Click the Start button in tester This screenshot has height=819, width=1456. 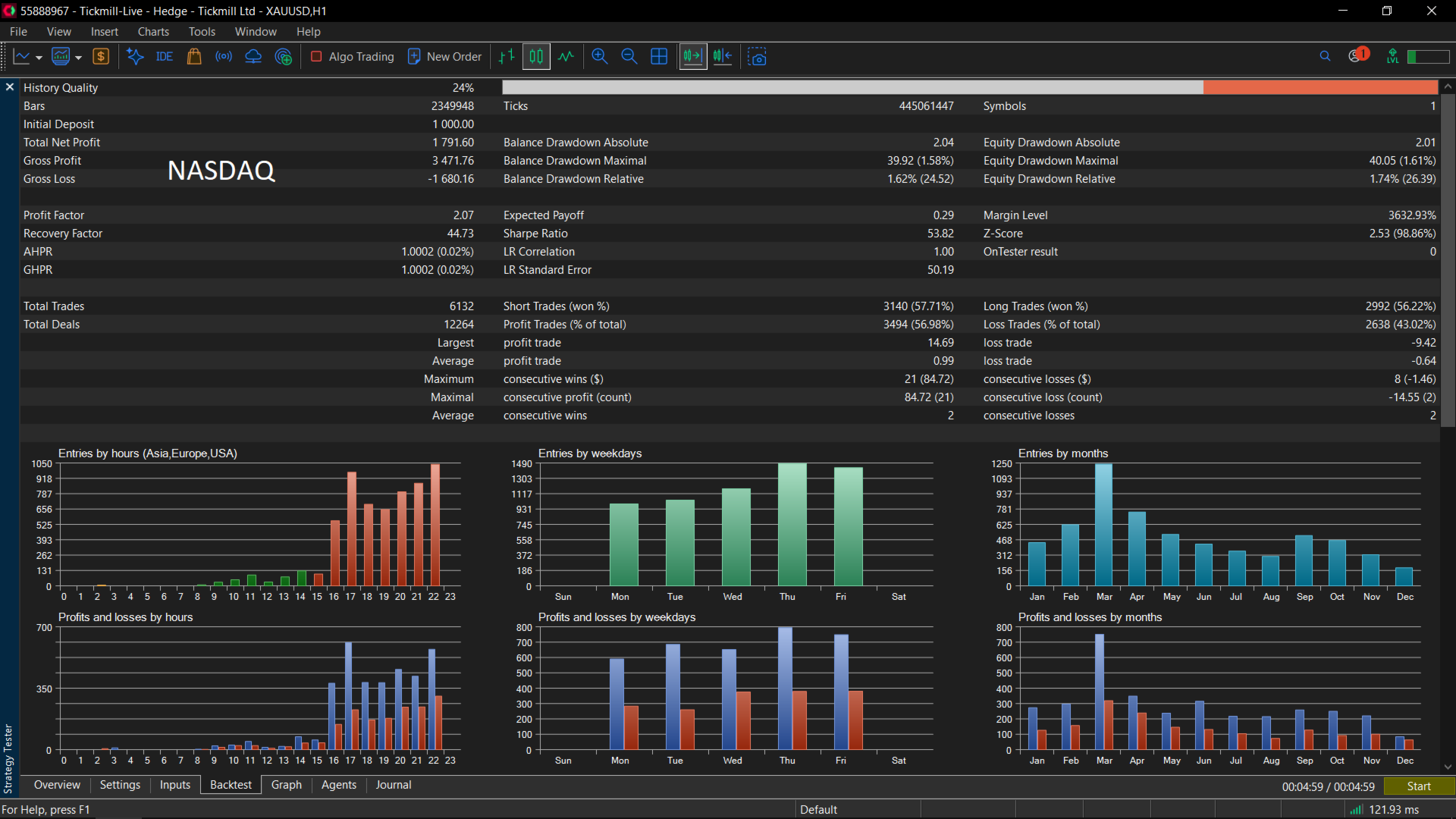(x=1419, y=786)
